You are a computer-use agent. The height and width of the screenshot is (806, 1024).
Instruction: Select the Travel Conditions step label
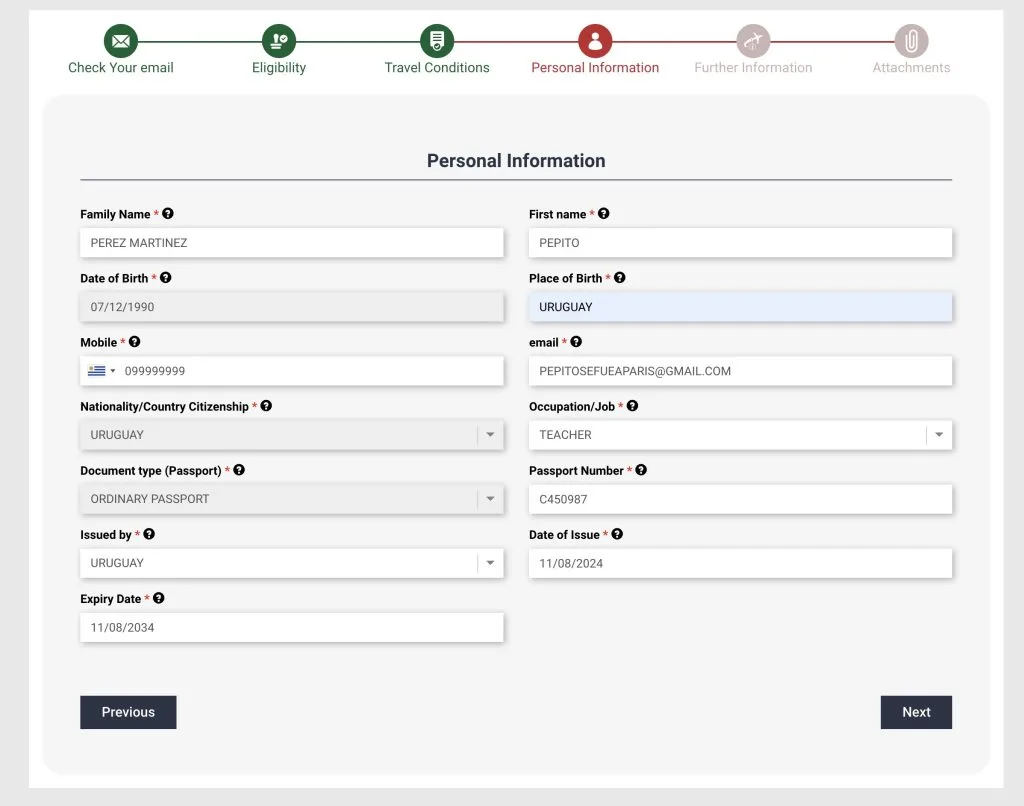(x=437, y=68)
